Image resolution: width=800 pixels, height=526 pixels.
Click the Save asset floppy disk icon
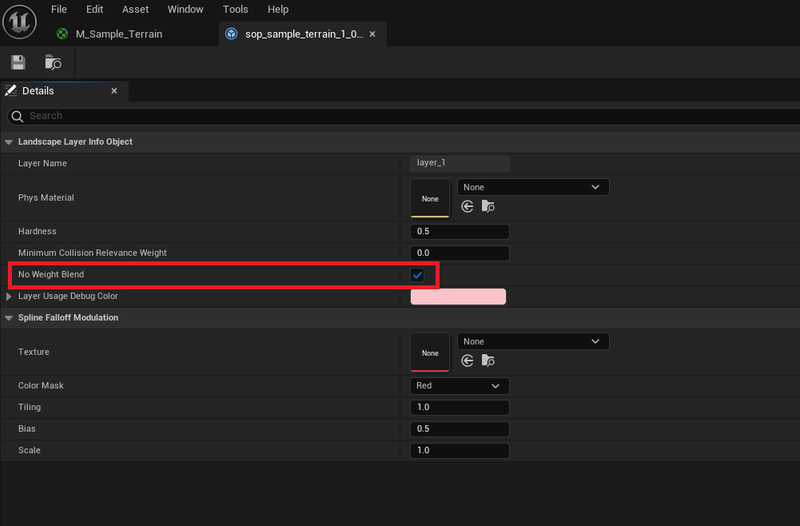click(x=18, y=62)
